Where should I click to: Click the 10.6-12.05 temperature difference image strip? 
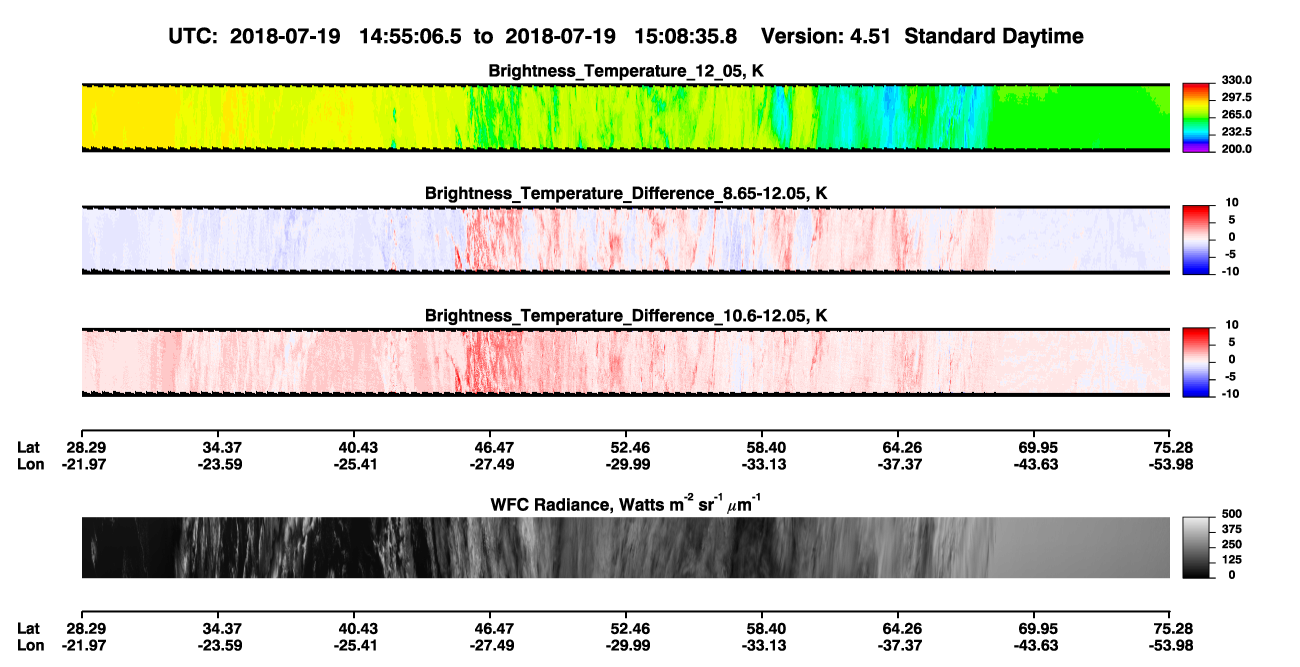tap(625, 363)
